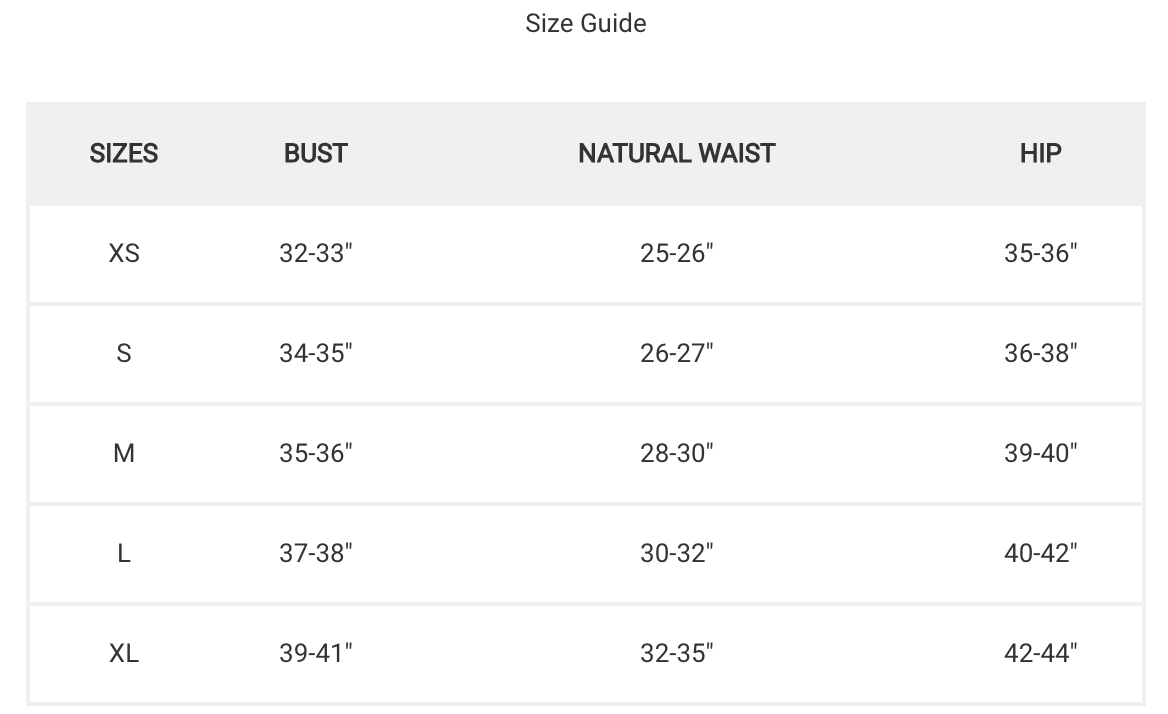Select the HIP column header

(1040, 153)
